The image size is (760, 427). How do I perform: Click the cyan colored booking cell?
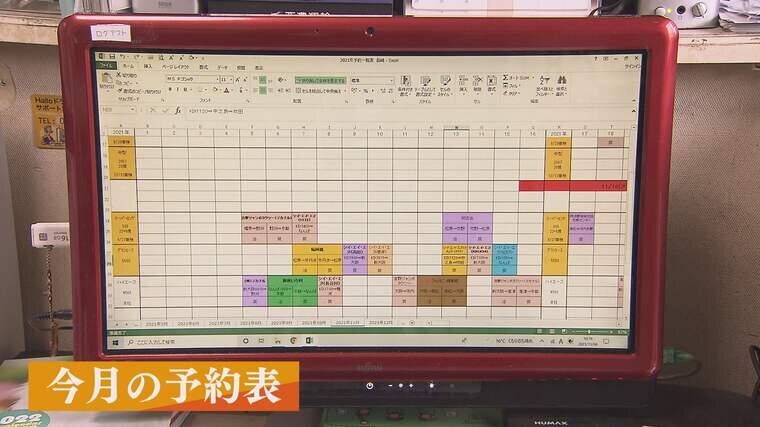coord(505,259)
